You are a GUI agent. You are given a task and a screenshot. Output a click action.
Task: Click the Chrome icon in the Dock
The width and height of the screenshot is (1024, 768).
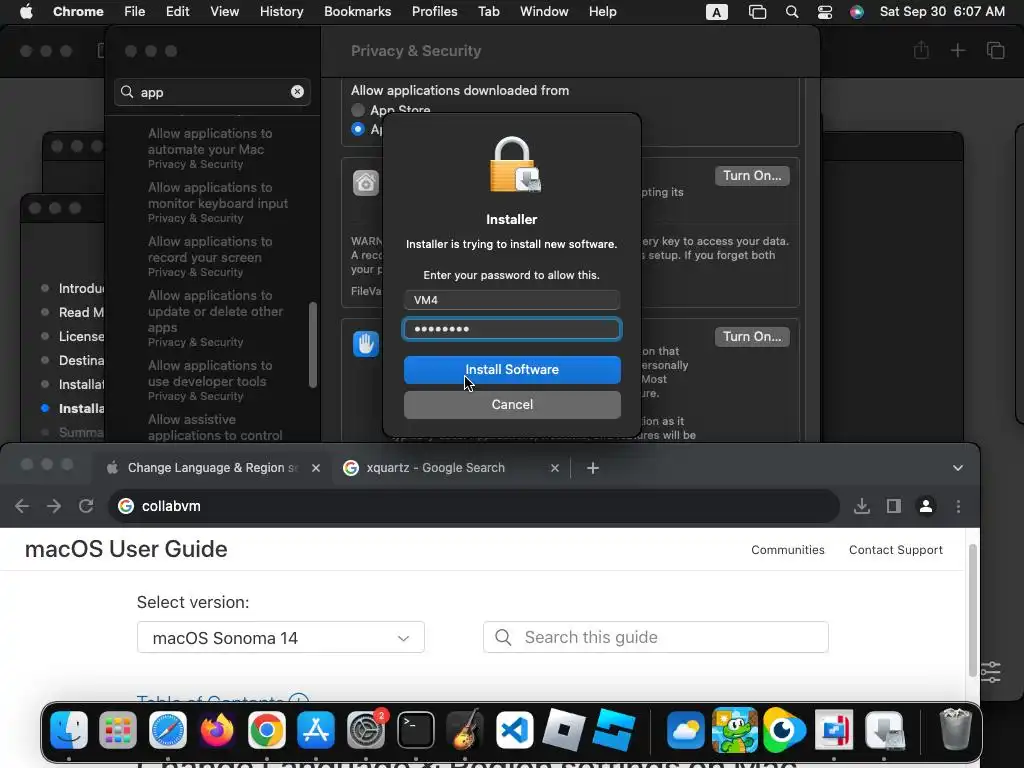[x=266, y=729]
